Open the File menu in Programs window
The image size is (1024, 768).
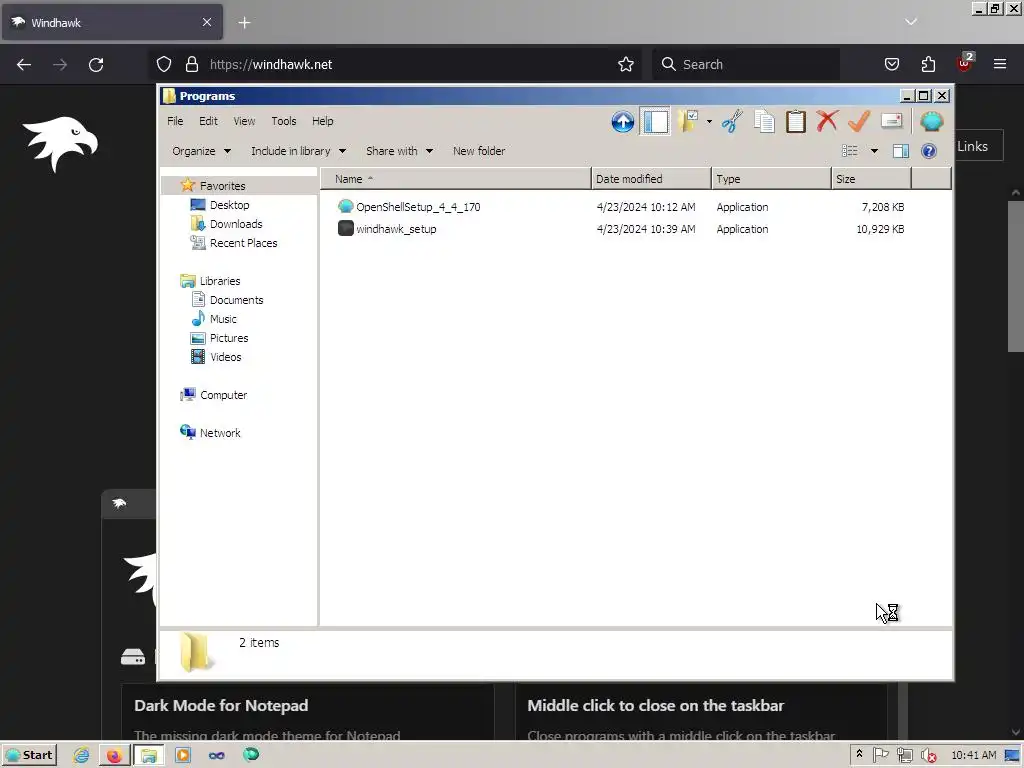point(175,121)
